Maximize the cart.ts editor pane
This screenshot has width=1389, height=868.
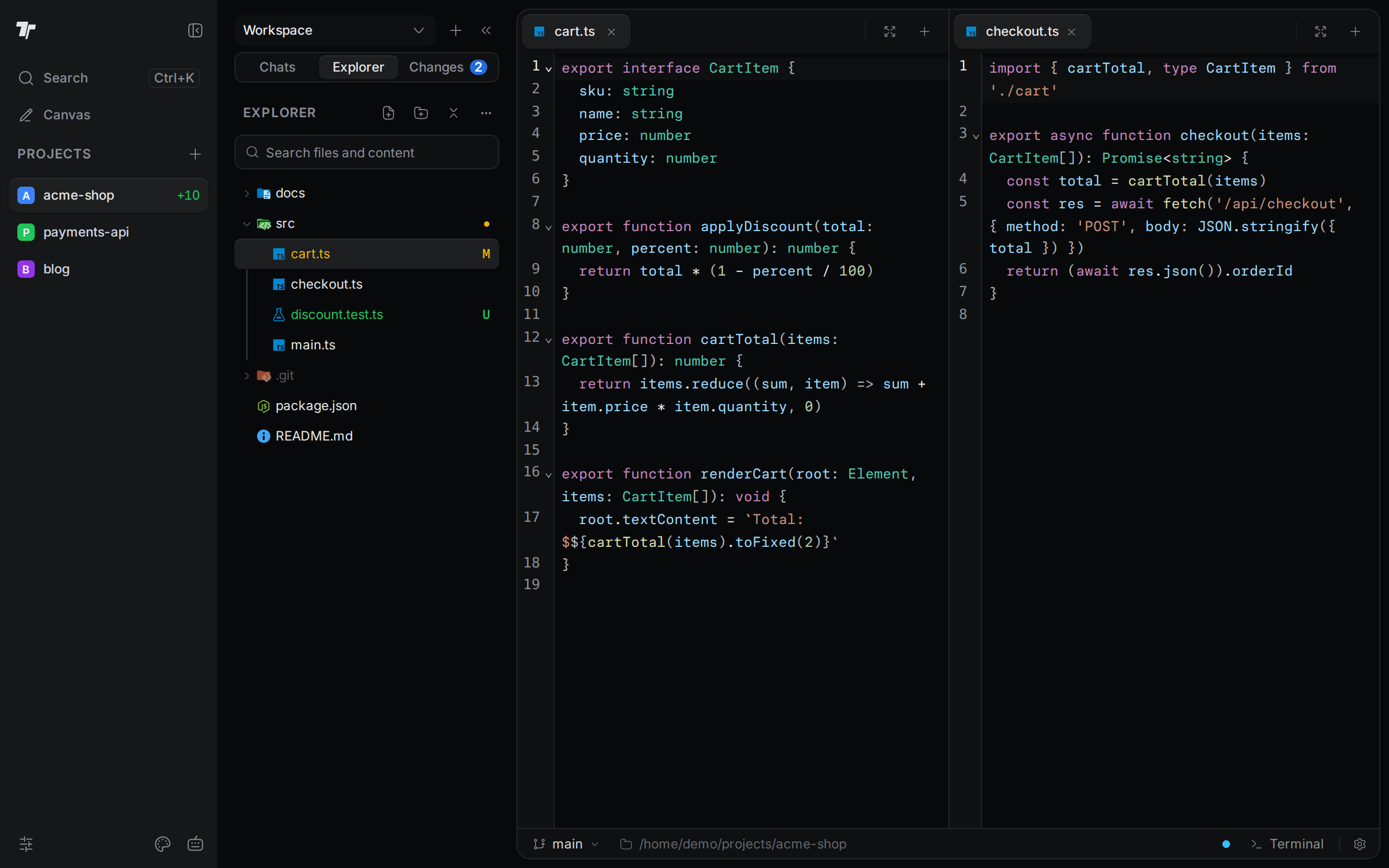[890, 31]
